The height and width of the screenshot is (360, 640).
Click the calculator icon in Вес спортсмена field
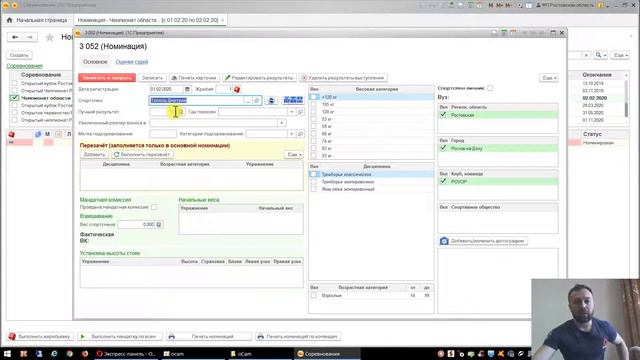[159, 224]
